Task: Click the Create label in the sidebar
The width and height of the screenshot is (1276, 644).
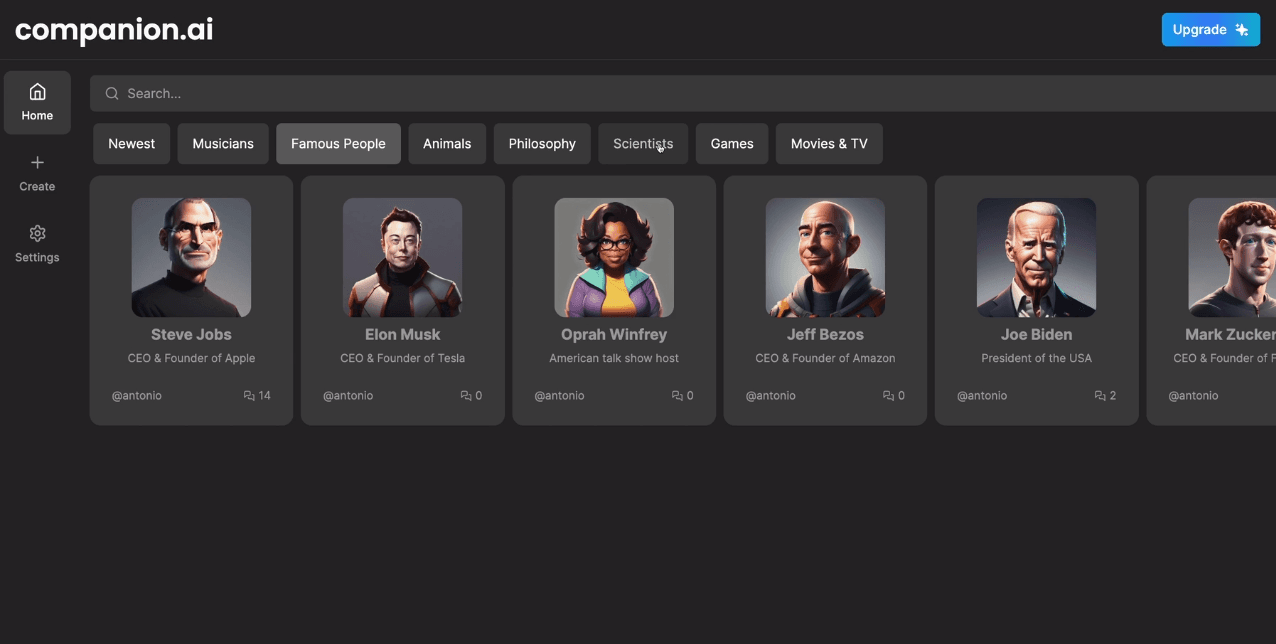Action: click(37, 187)
